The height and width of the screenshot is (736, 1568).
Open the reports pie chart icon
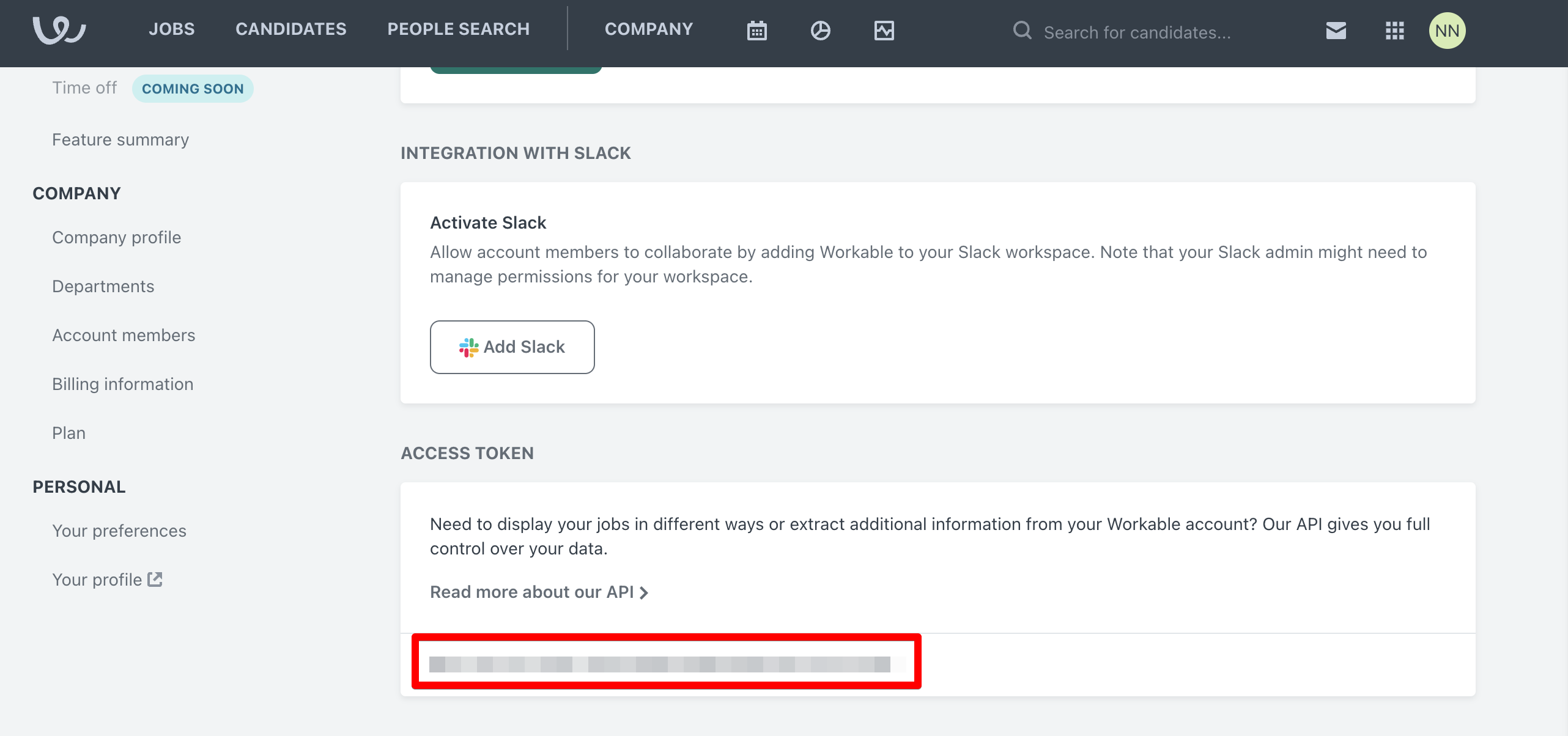point(820,30)
